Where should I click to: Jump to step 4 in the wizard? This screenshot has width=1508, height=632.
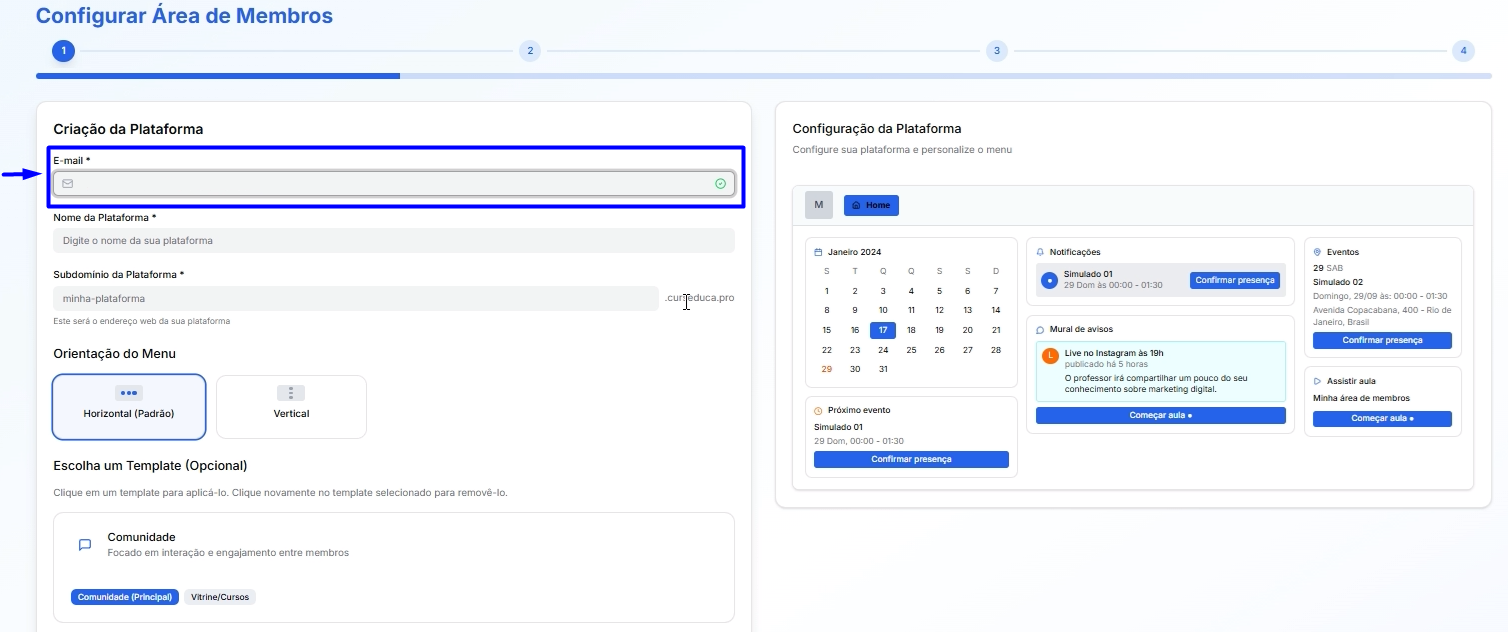click(x=1463, y=50)
